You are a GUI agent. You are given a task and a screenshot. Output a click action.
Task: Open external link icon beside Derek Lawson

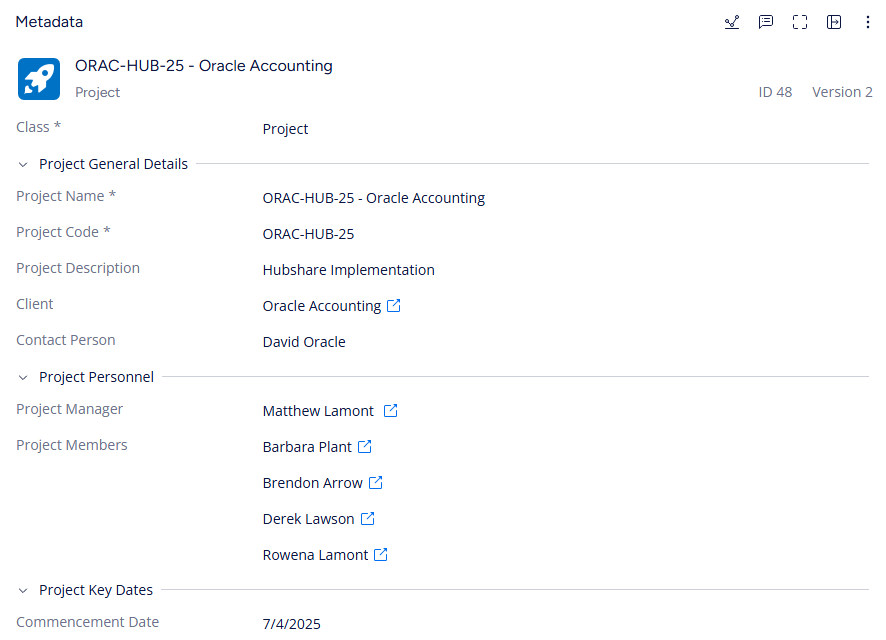tap(368, 519)
